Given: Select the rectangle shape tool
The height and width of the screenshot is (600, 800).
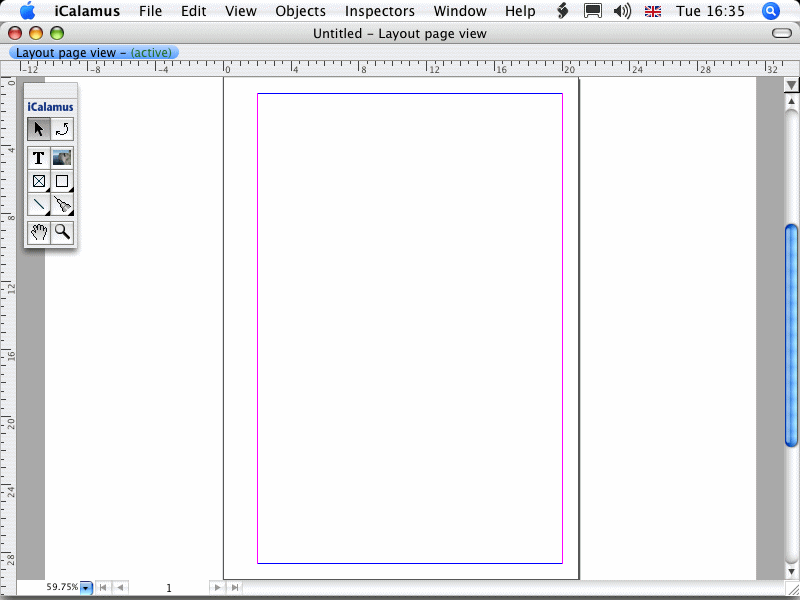Looking at the screenshot, I should coord(62,181).
